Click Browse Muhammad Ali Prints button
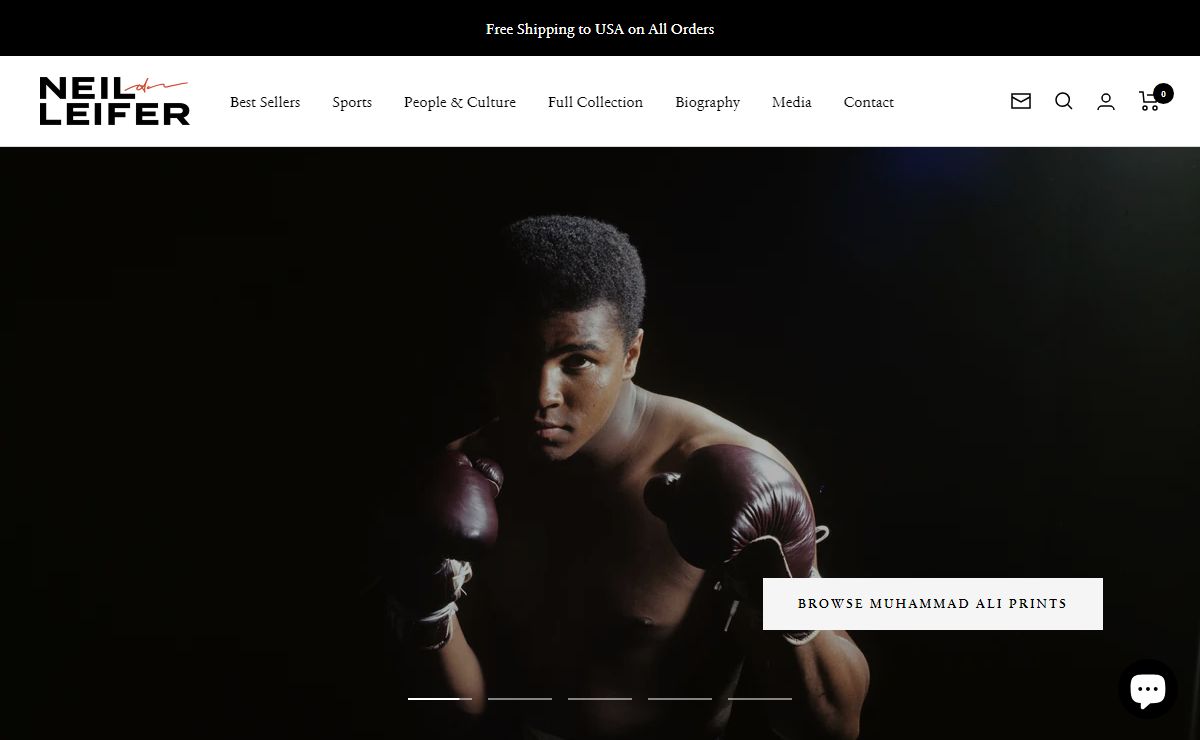Image resolution: width=1200 pixels, height=740 pixels. point(932,604)
